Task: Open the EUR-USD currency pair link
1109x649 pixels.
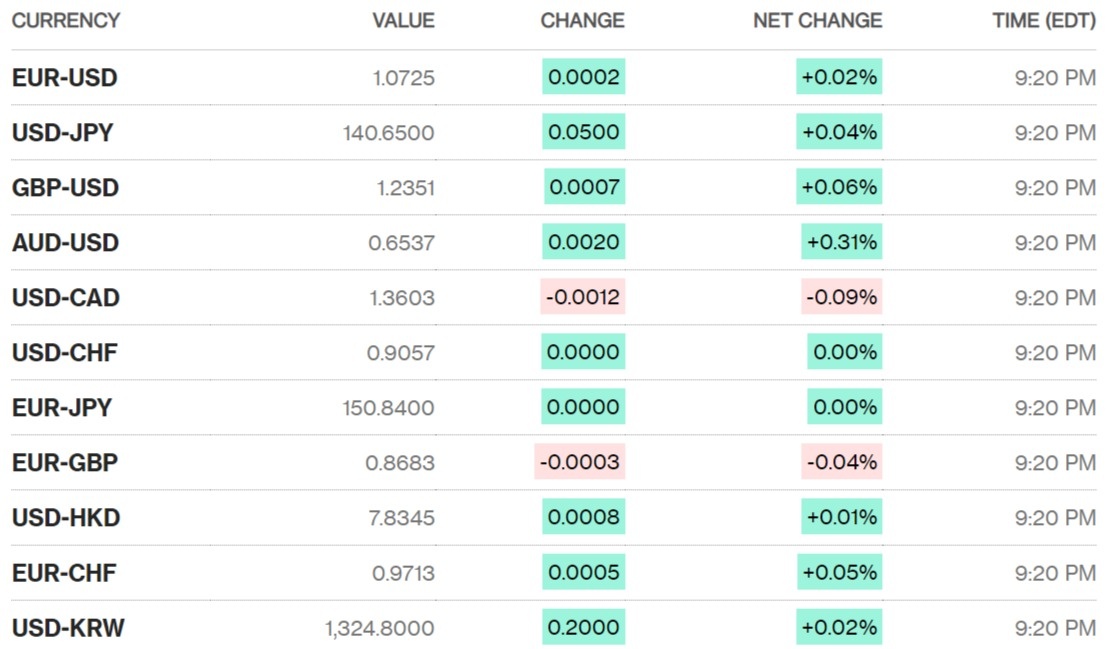Action: pos(64,78)
